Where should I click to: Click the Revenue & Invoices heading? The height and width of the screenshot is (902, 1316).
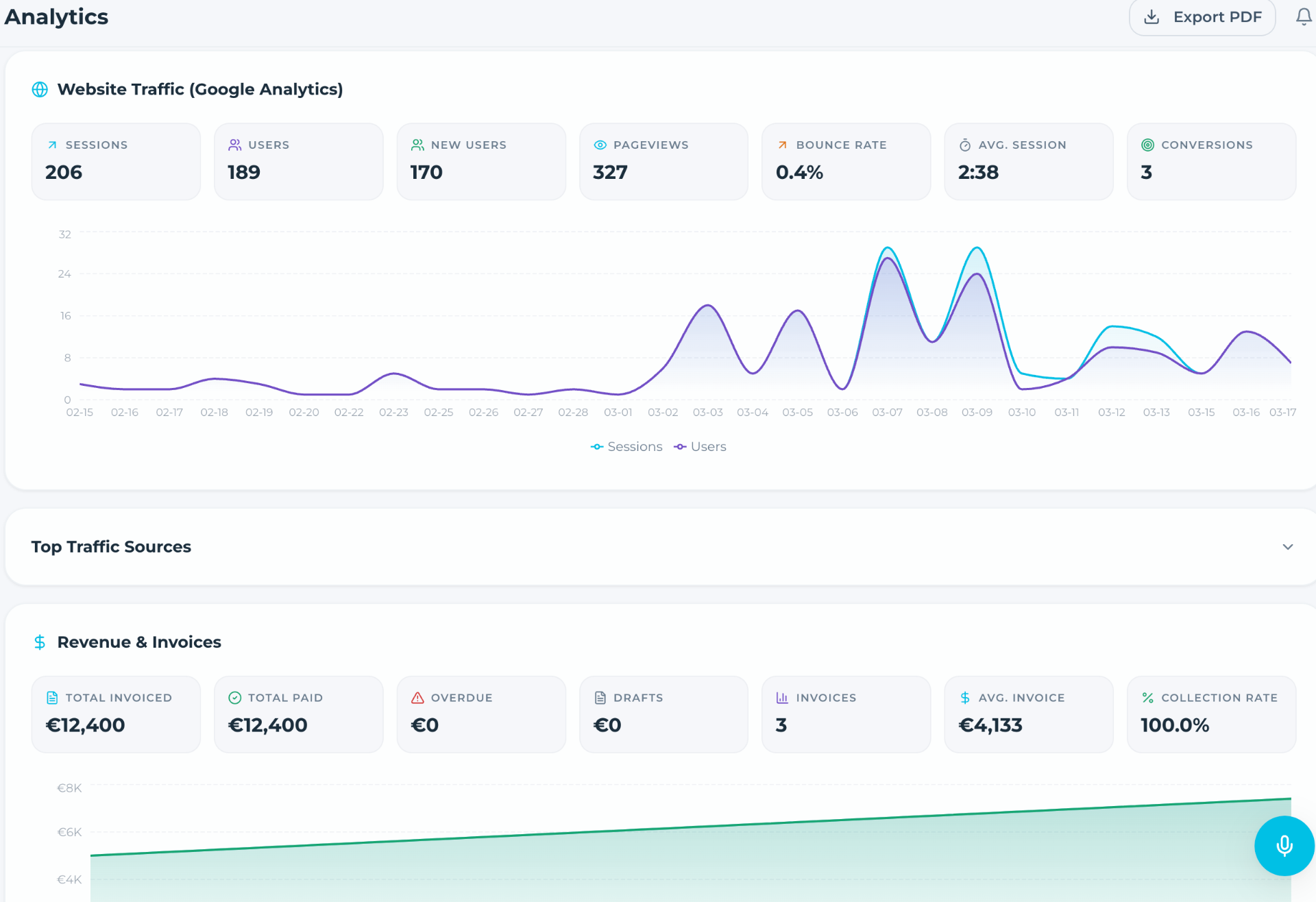click(x=139, y=642)
